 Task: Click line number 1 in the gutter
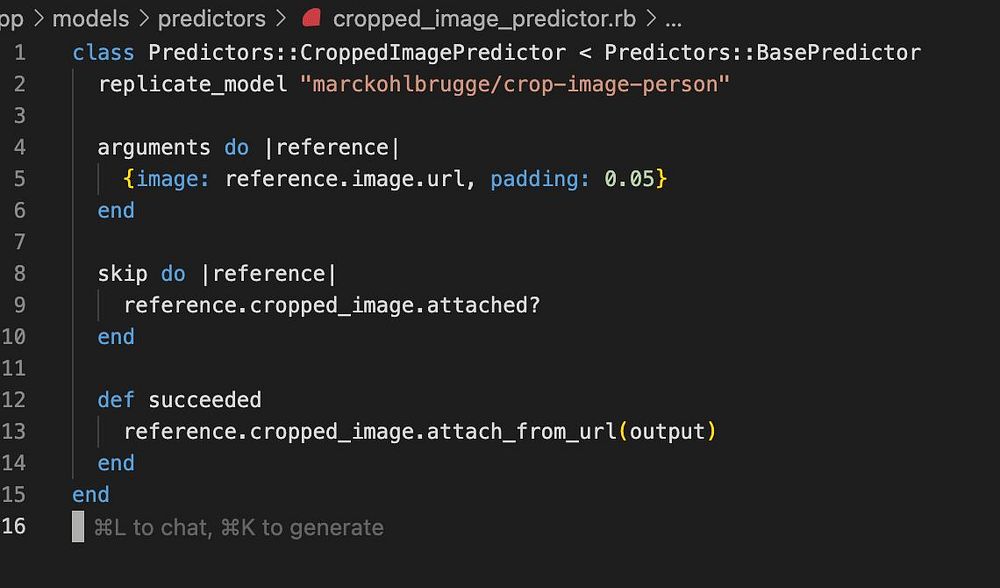tap(20, 52)
